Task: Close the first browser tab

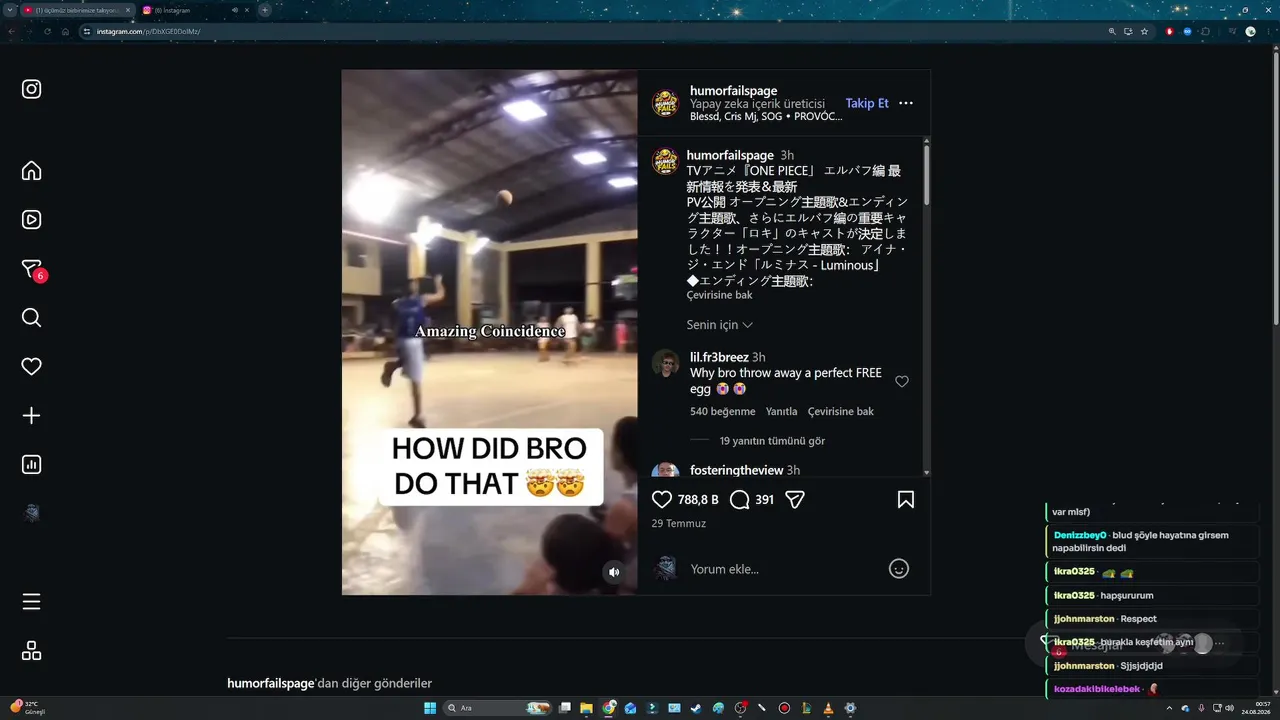Action: coord(128,10)
